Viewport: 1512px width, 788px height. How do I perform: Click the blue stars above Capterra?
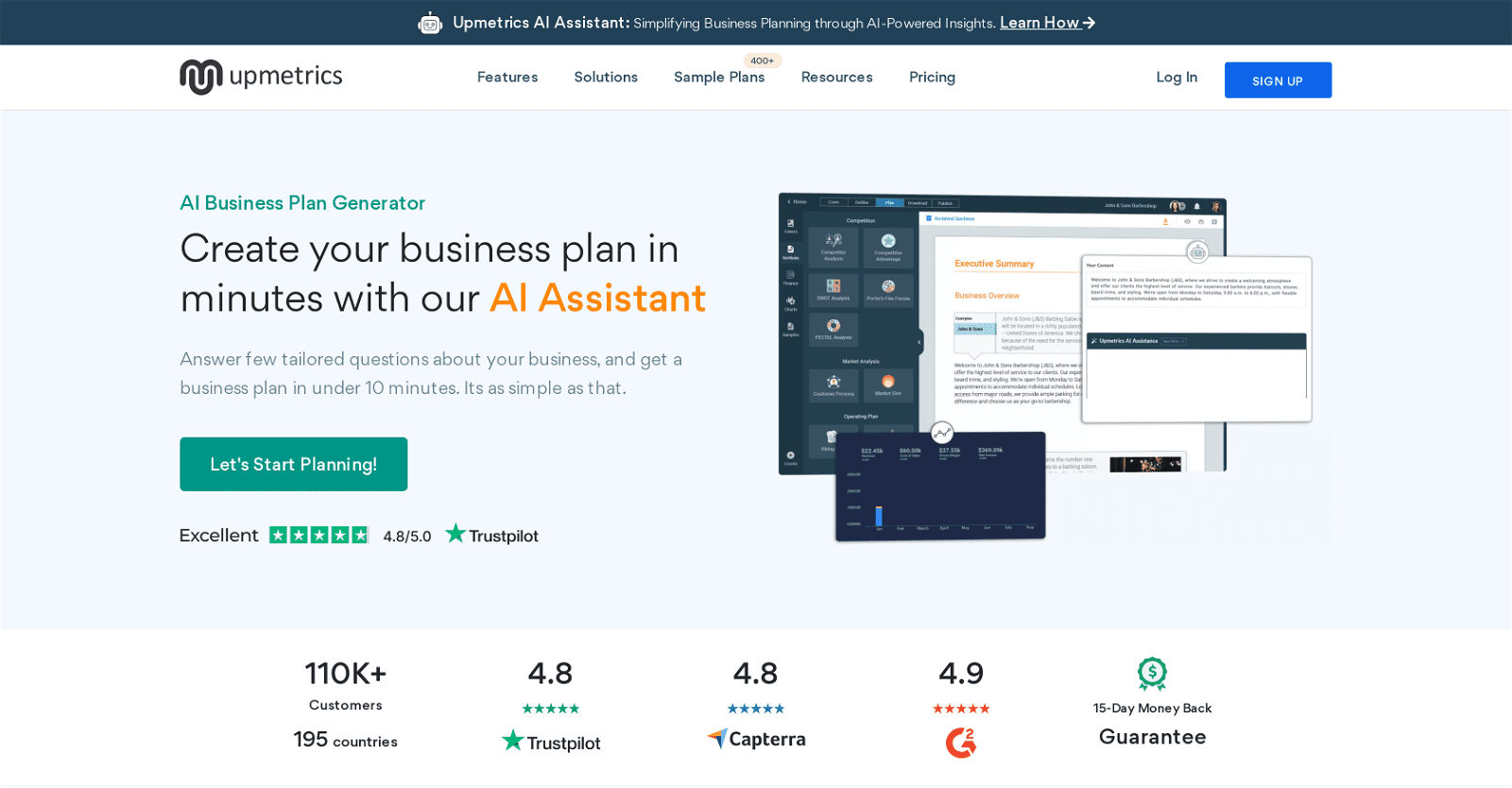pyautogui.click(x=756, y=709)
